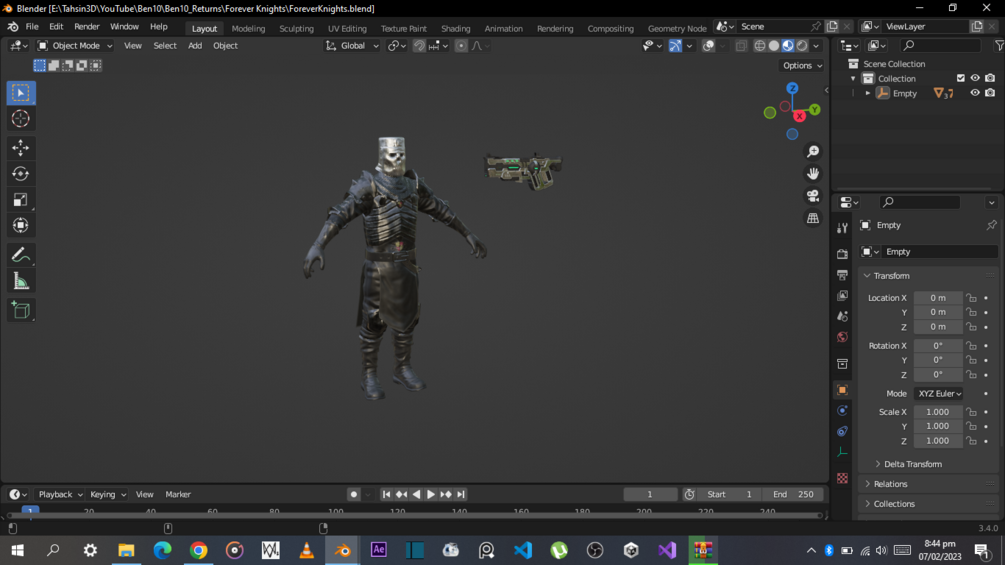This screenshot has width=1005, height=565.
Task: Open the Render menu
Action: tap(87, 27)
